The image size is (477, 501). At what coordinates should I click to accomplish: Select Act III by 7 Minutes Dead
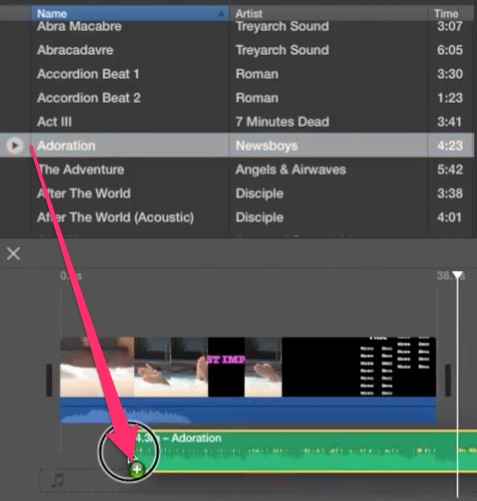coord(237,122)
